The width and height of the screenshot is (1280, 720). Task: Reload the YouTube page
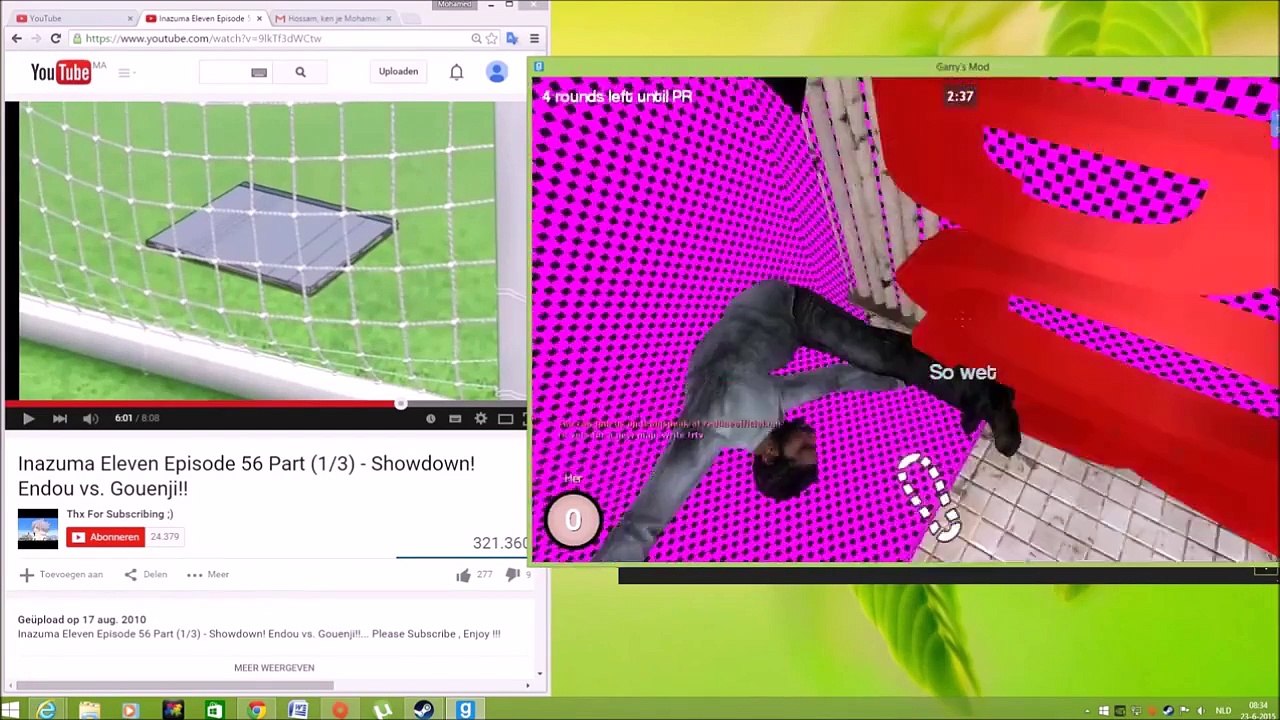coord(56,38)
